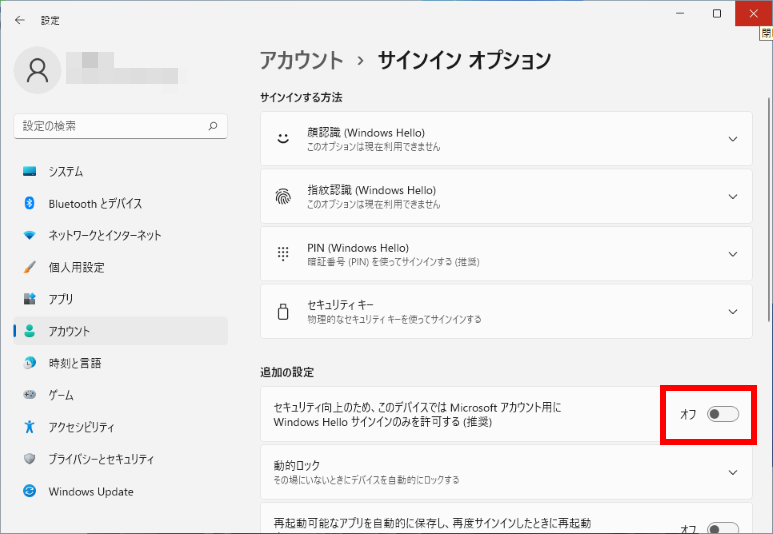Viewport: 773px width, 534px height.
Task: Click the アカウント breadcrumb link
Action: coord(301,60)
